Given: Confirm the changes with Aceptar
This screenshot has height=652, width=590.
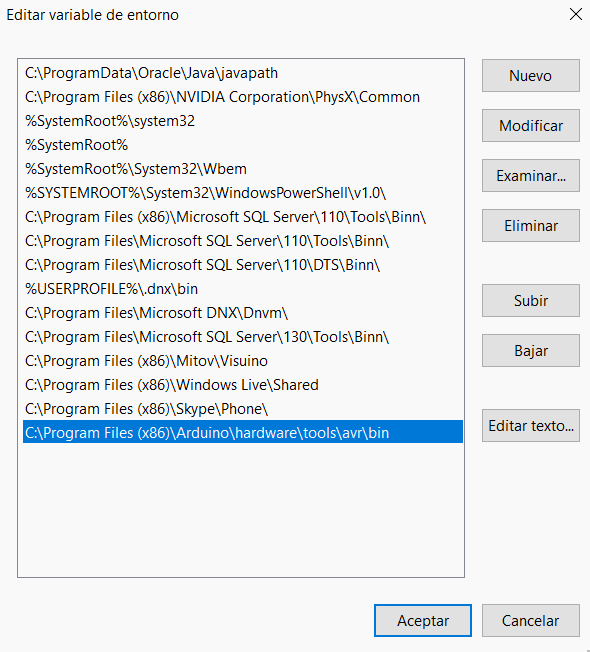Looking at the screenshot, I should coord(423,620).
